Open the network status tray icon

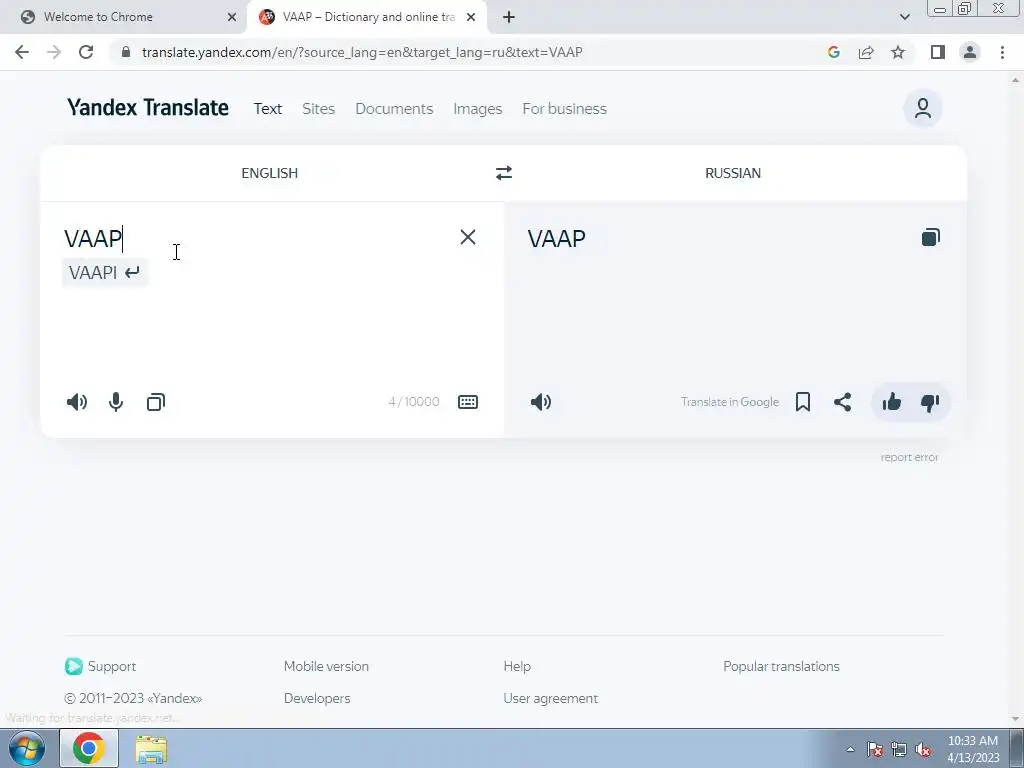pos(899,749)
